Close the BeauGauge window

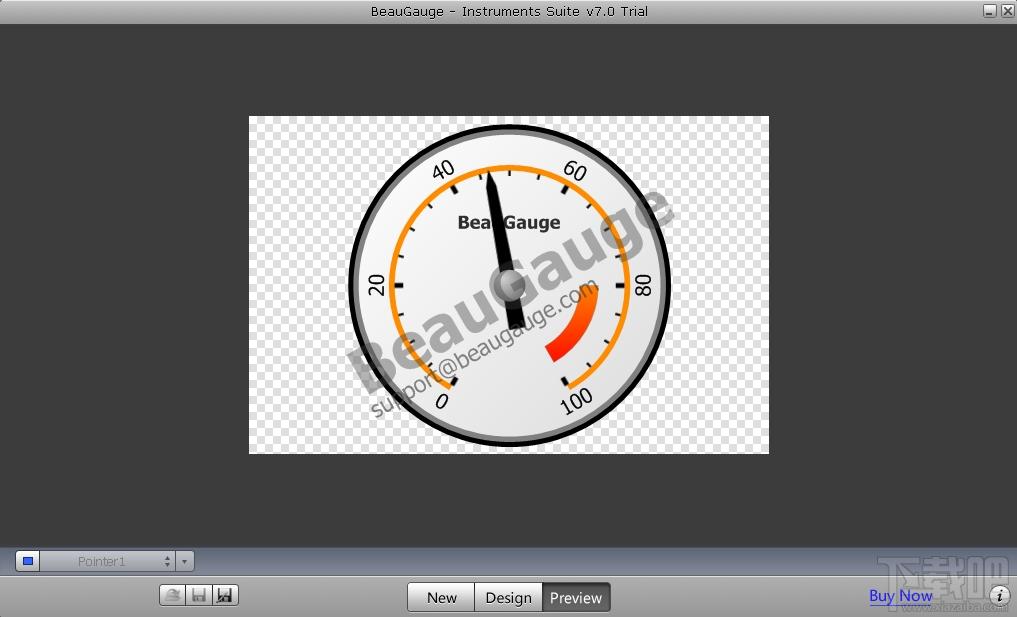click(1007, 11)
